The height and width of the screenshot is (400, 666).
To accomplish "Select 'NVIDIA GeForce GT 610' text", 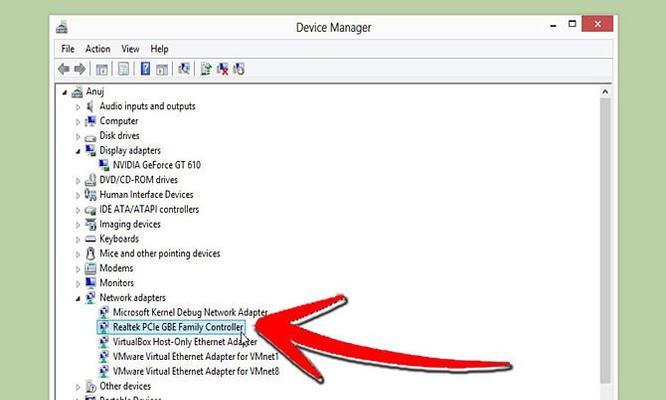I will coord(157,165).
